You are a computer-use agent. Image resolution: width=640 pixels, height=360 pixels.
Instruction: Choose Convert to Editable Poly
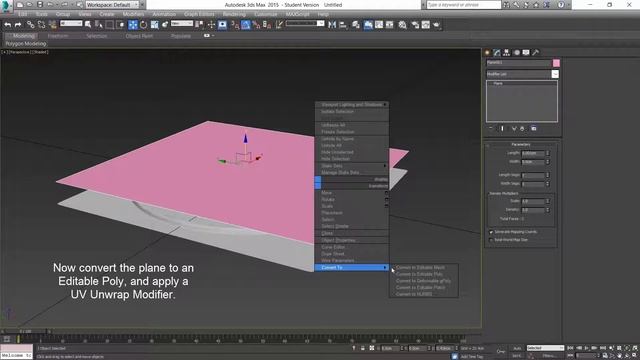pos(419,274)
